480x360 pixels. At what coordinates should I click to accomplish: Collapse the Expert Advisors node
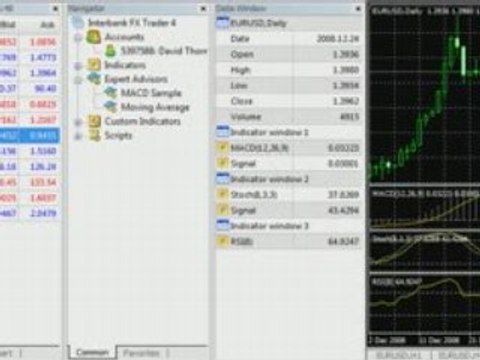pyautogui.click(x=78, y=80)
